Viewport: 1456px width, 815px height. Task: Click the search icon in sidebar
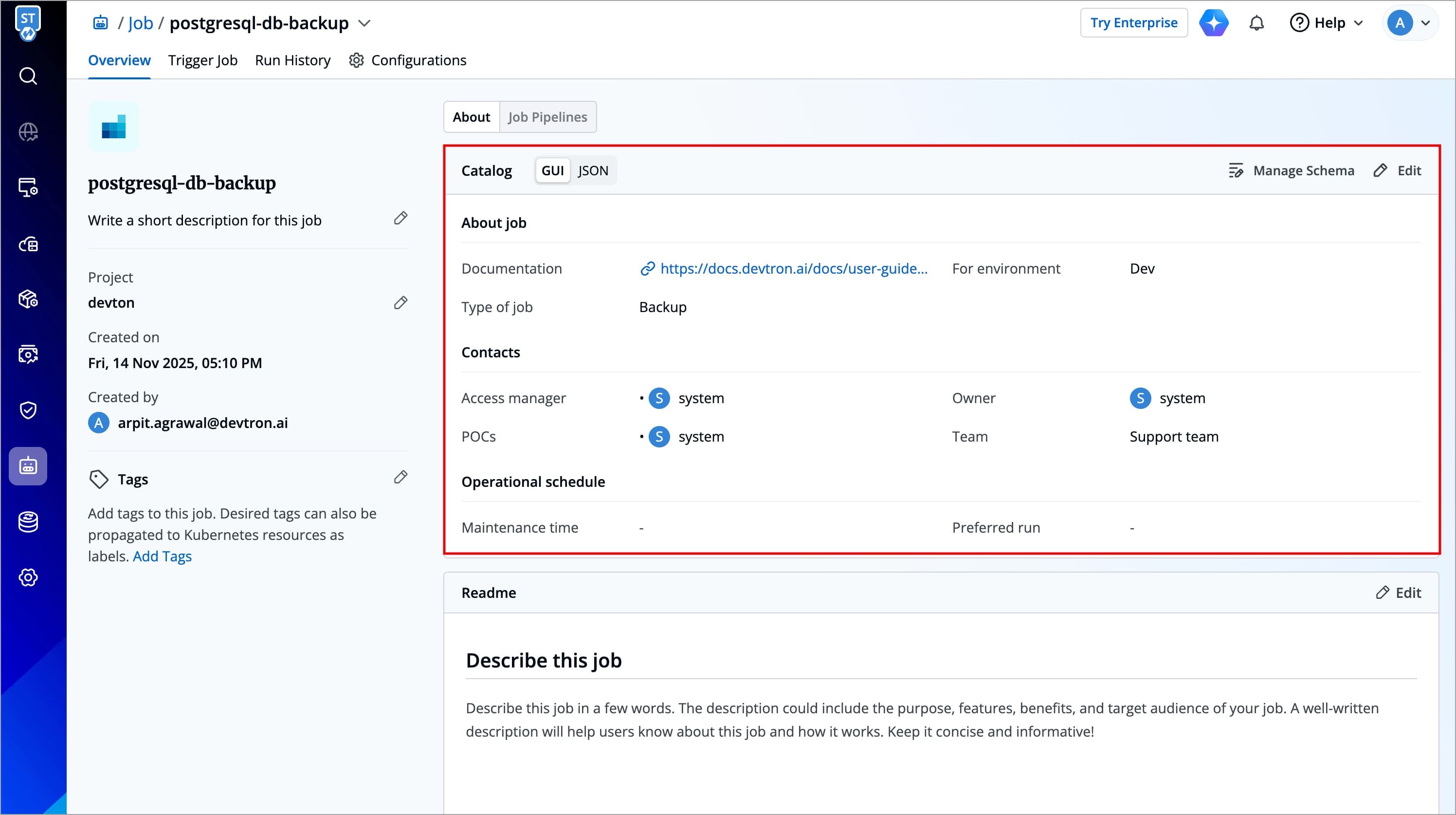coord(28,76)
